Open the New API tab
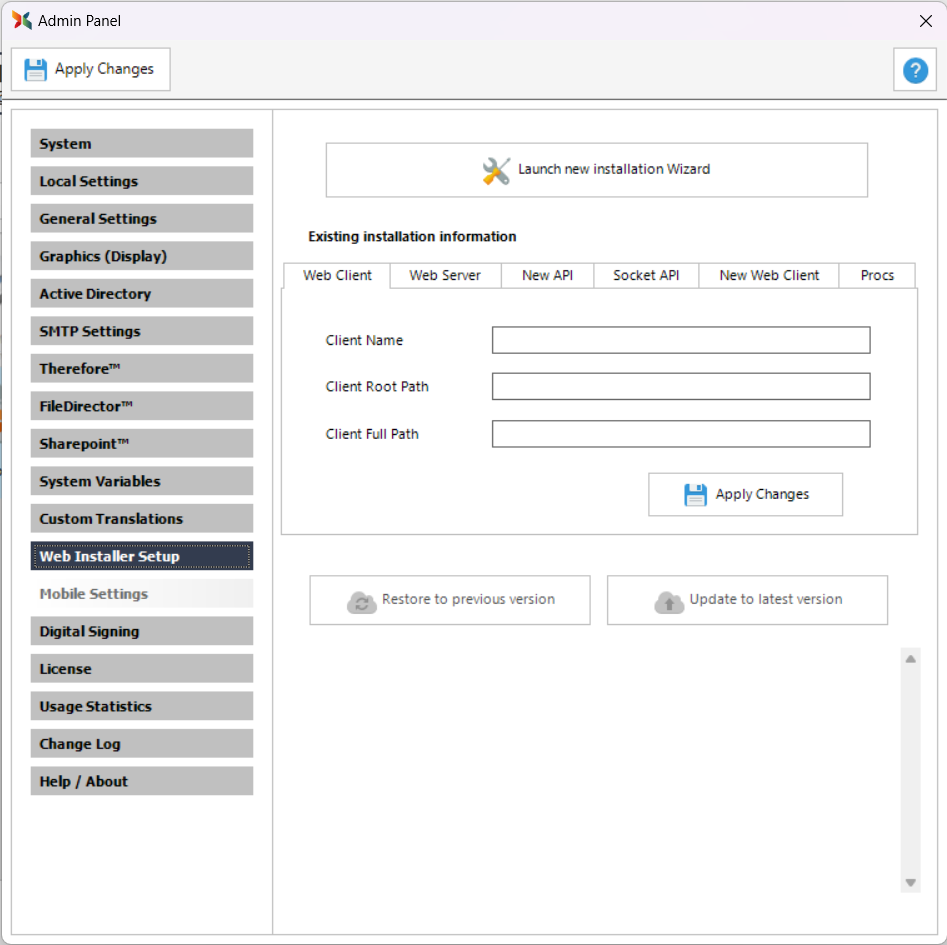The image size is (947, 945). click(547, 275)
